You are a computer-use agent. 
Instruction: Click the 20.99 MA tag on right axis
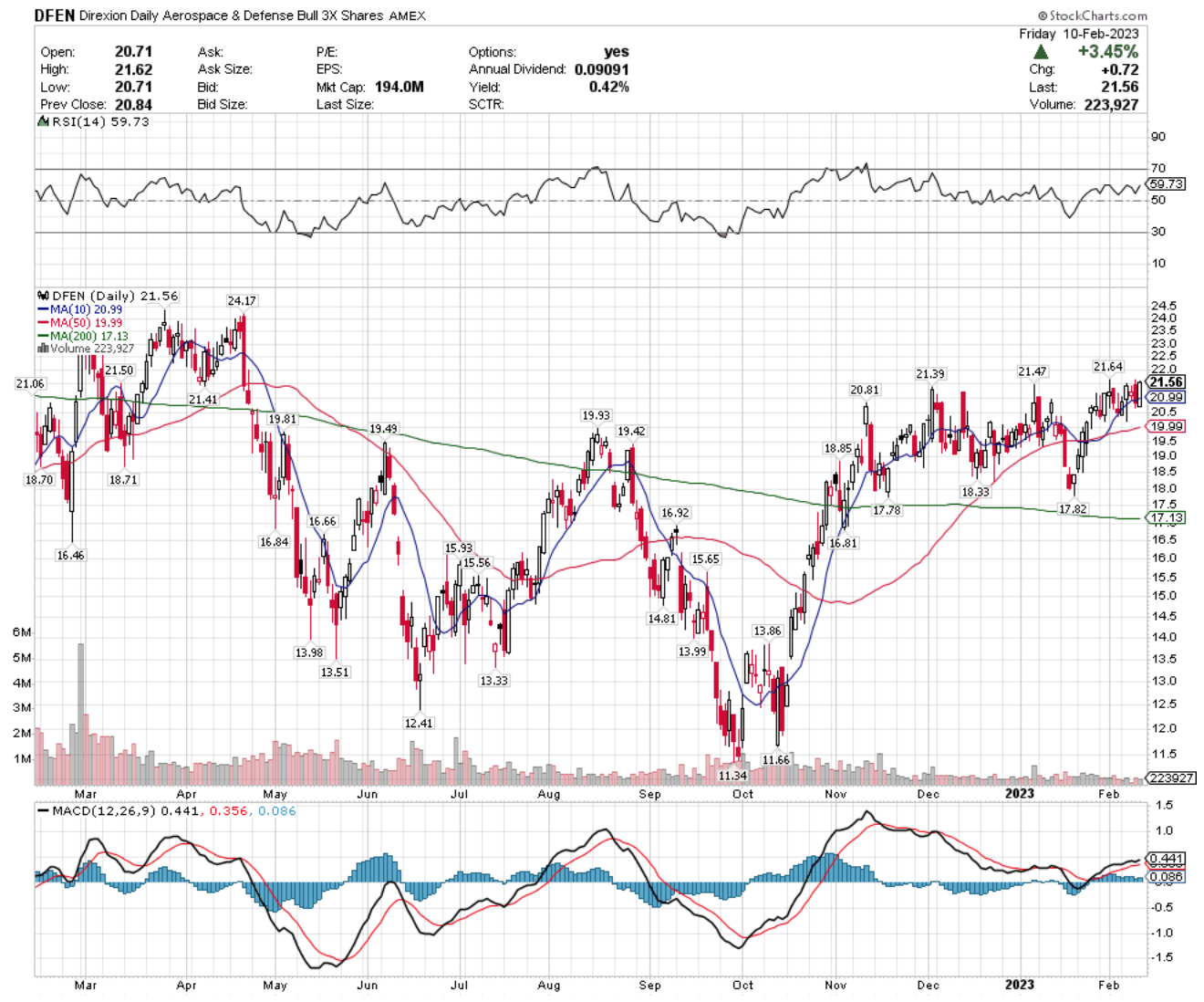pyautogui.click(x=1166, y=397)
